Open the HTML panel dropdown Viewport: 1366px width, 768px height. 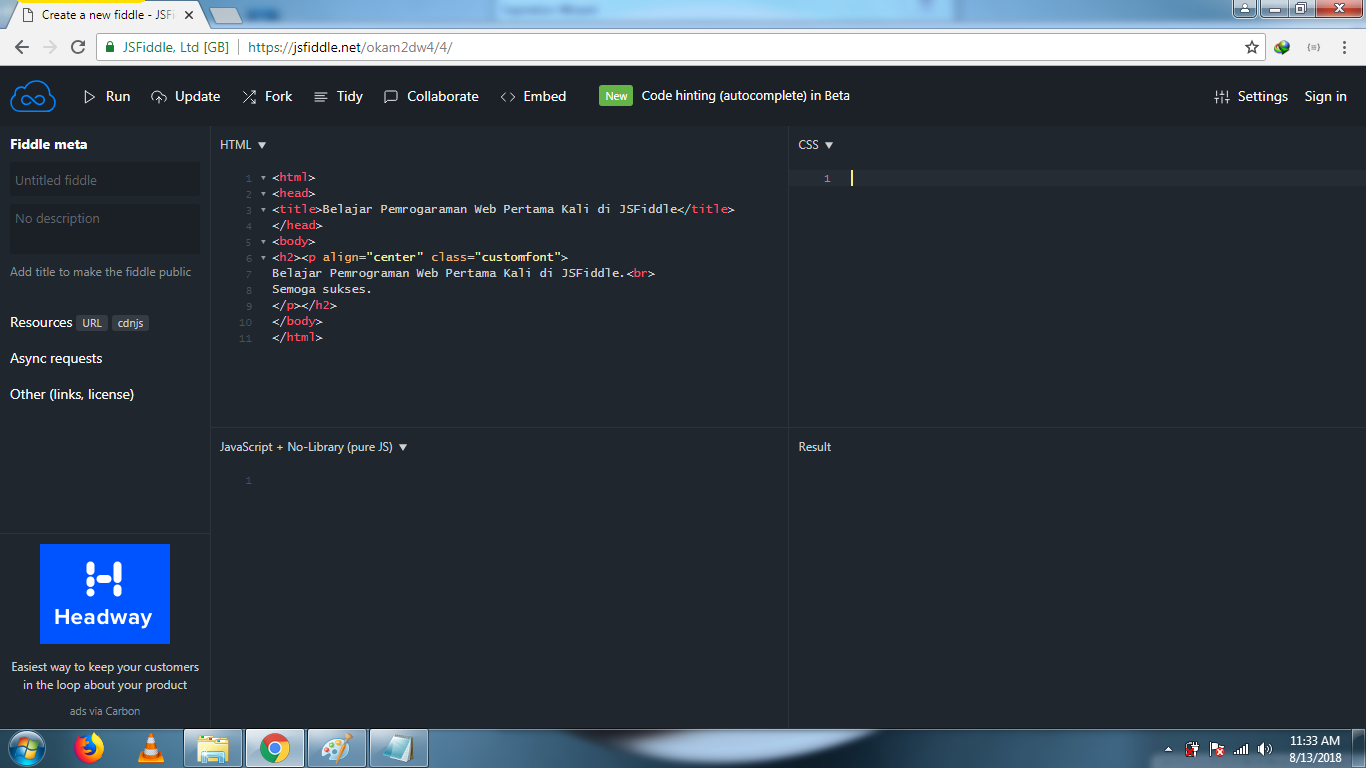(x=261, y=144)
